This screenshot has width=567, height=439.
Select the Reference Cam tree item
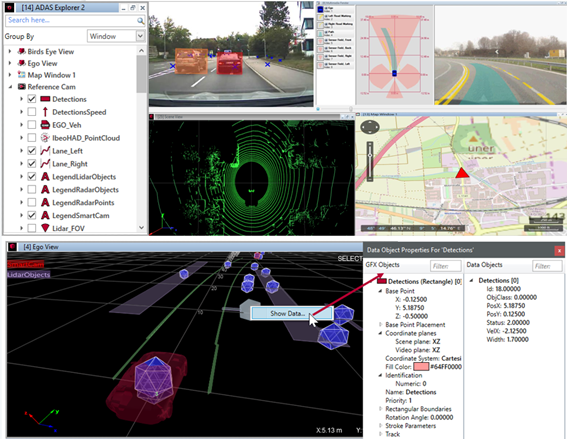[51, 87]
